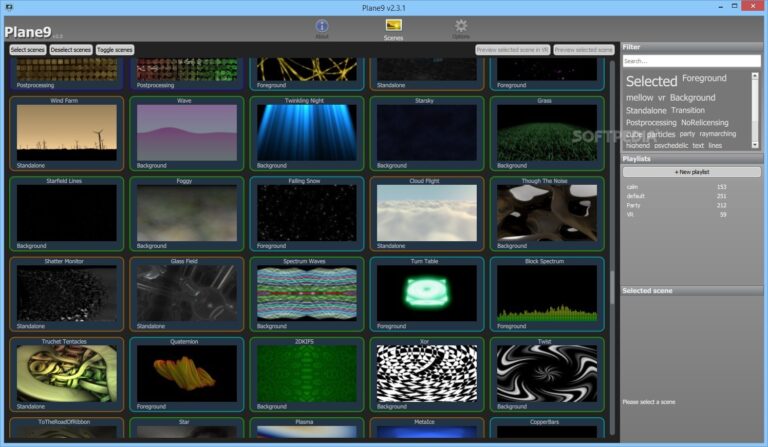Screen dimensions: 768x447
Task: Select the Though The Noise scene thumbnail
Action: click(x=547, y=213)
